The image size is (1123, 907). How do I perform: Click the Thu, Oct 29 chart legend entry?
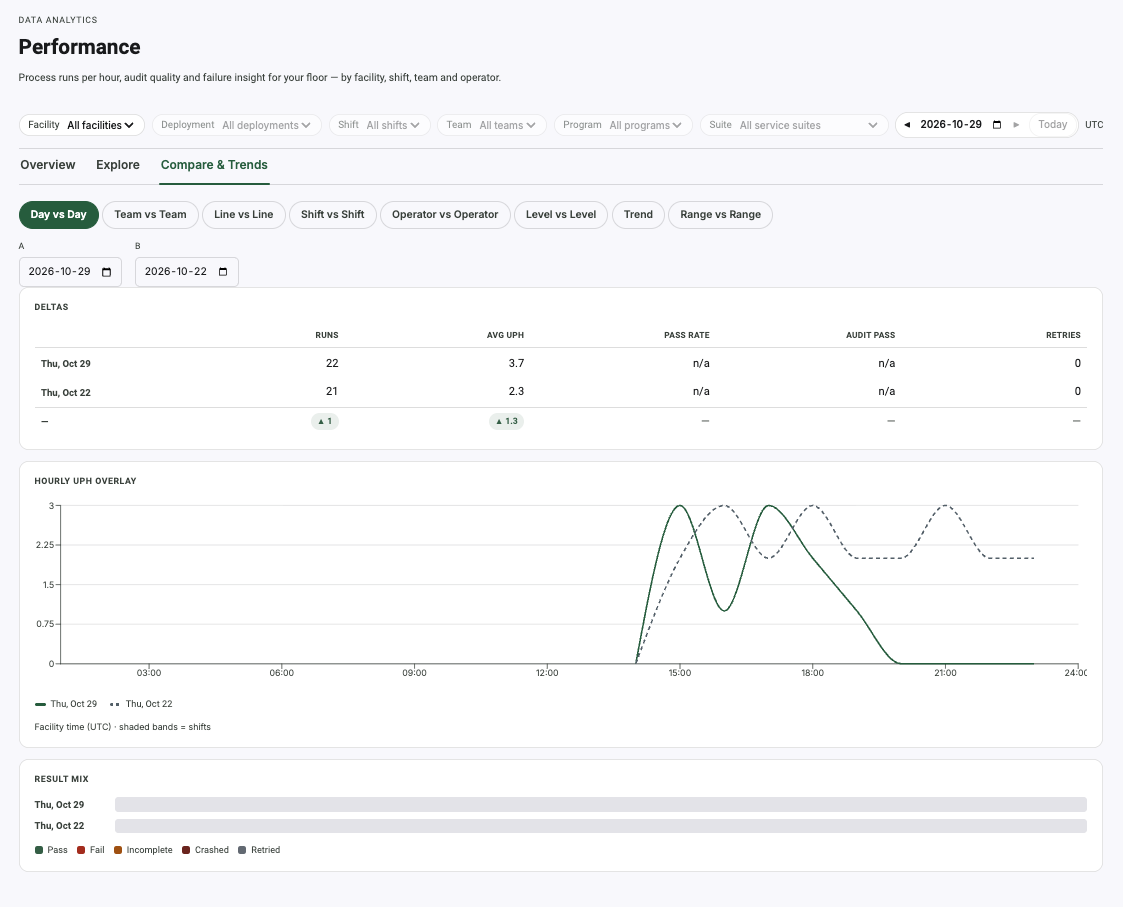(x=66, y=704)
